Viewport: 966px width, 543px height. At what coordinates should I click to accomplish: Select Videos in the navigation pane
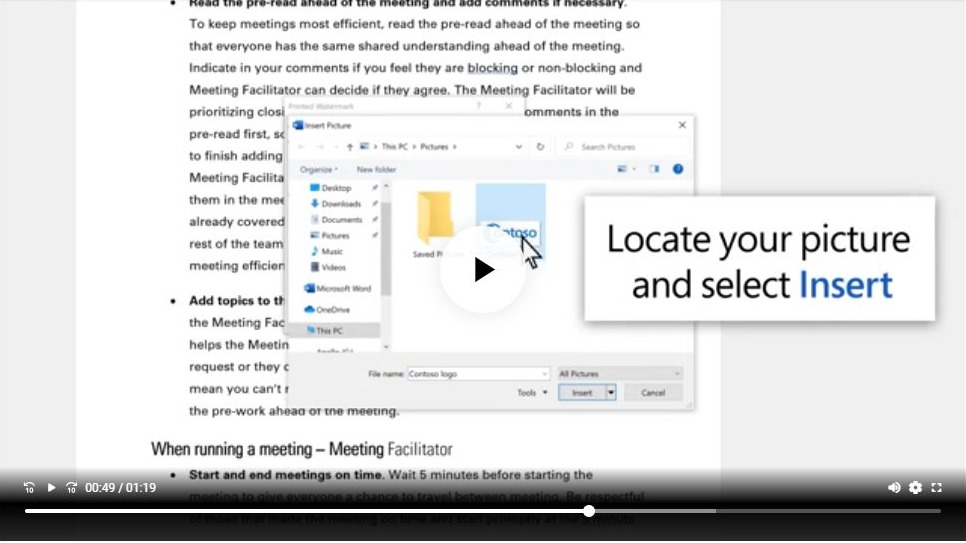333,267
